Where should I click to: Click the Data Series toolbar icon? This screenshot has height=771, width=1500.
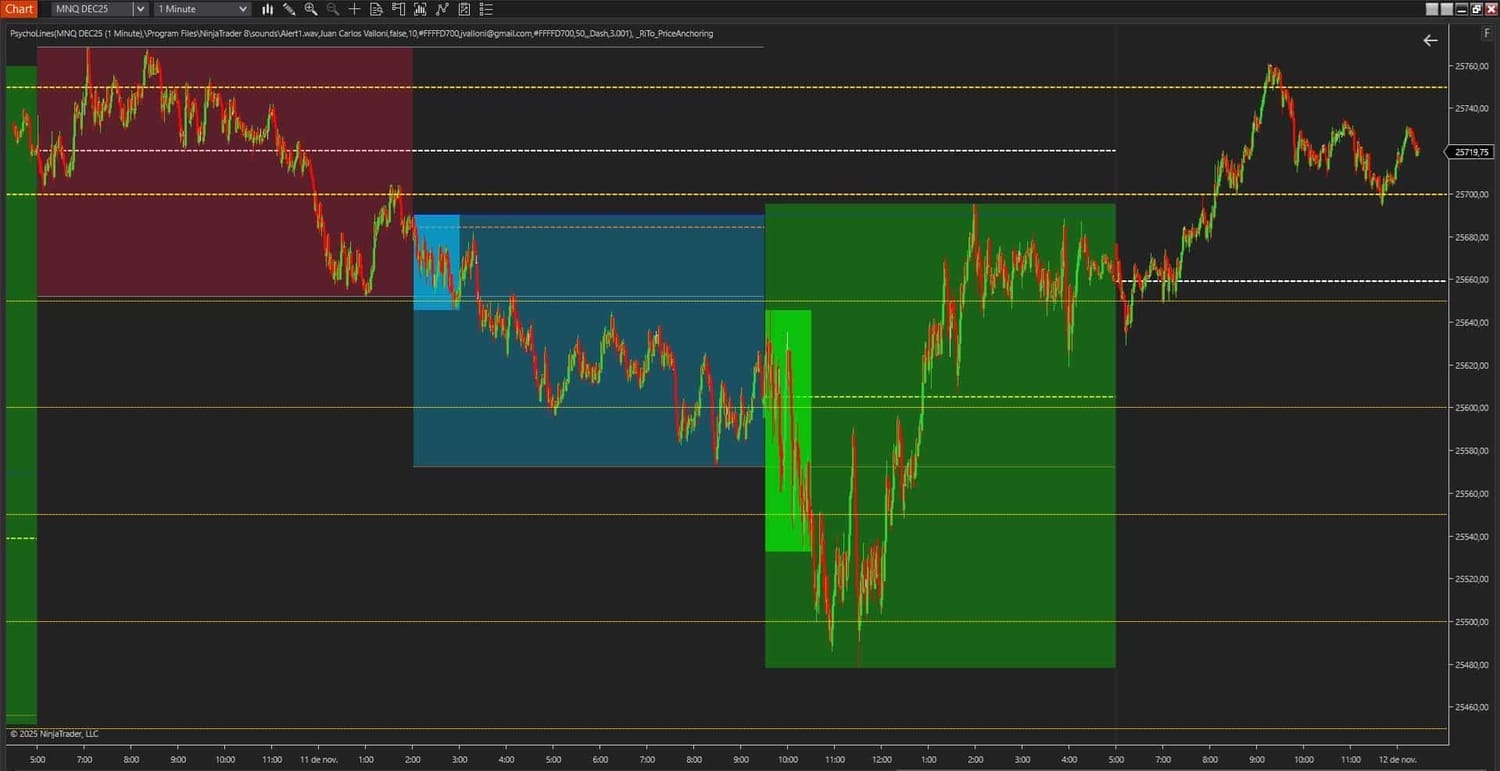377,9
